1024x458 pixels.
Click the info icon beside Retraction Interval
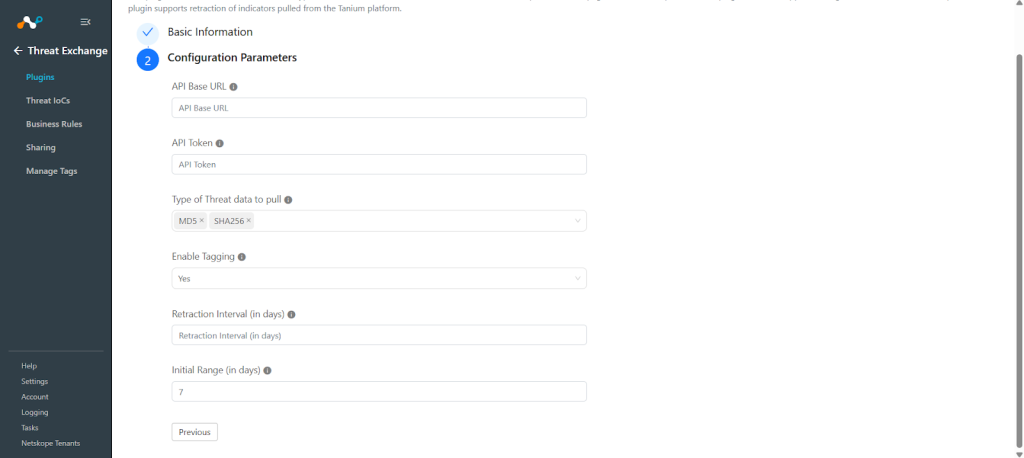291,314
